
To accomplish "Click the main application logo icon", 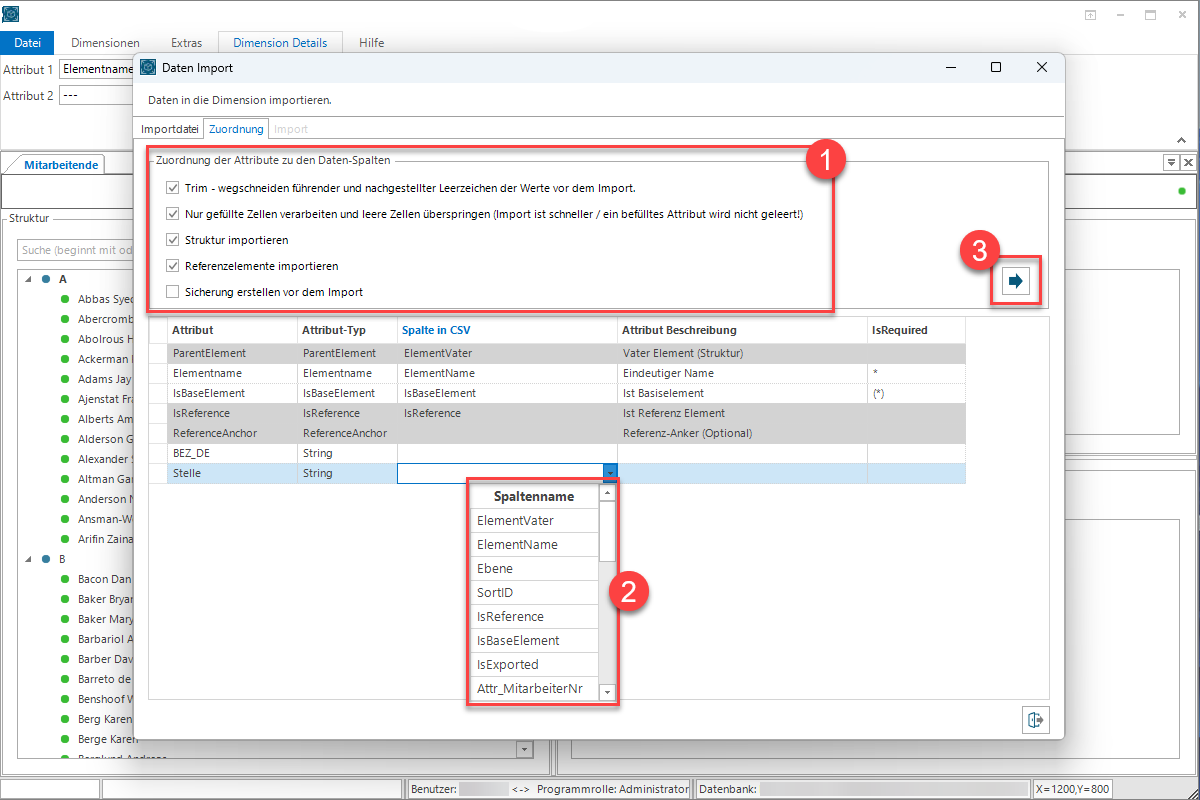I will point(12,14).
